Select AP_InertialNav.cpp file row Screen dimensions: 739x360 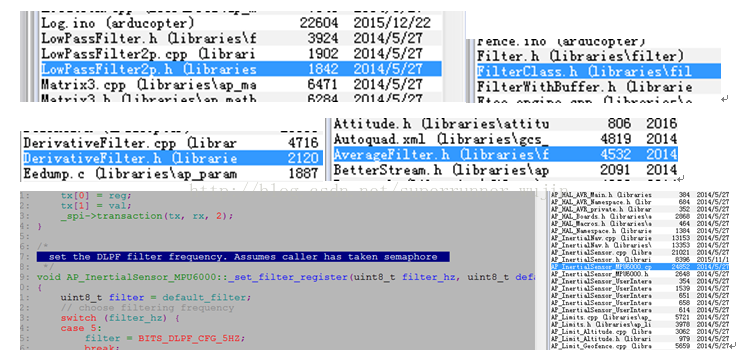click(x=640, y=238)
